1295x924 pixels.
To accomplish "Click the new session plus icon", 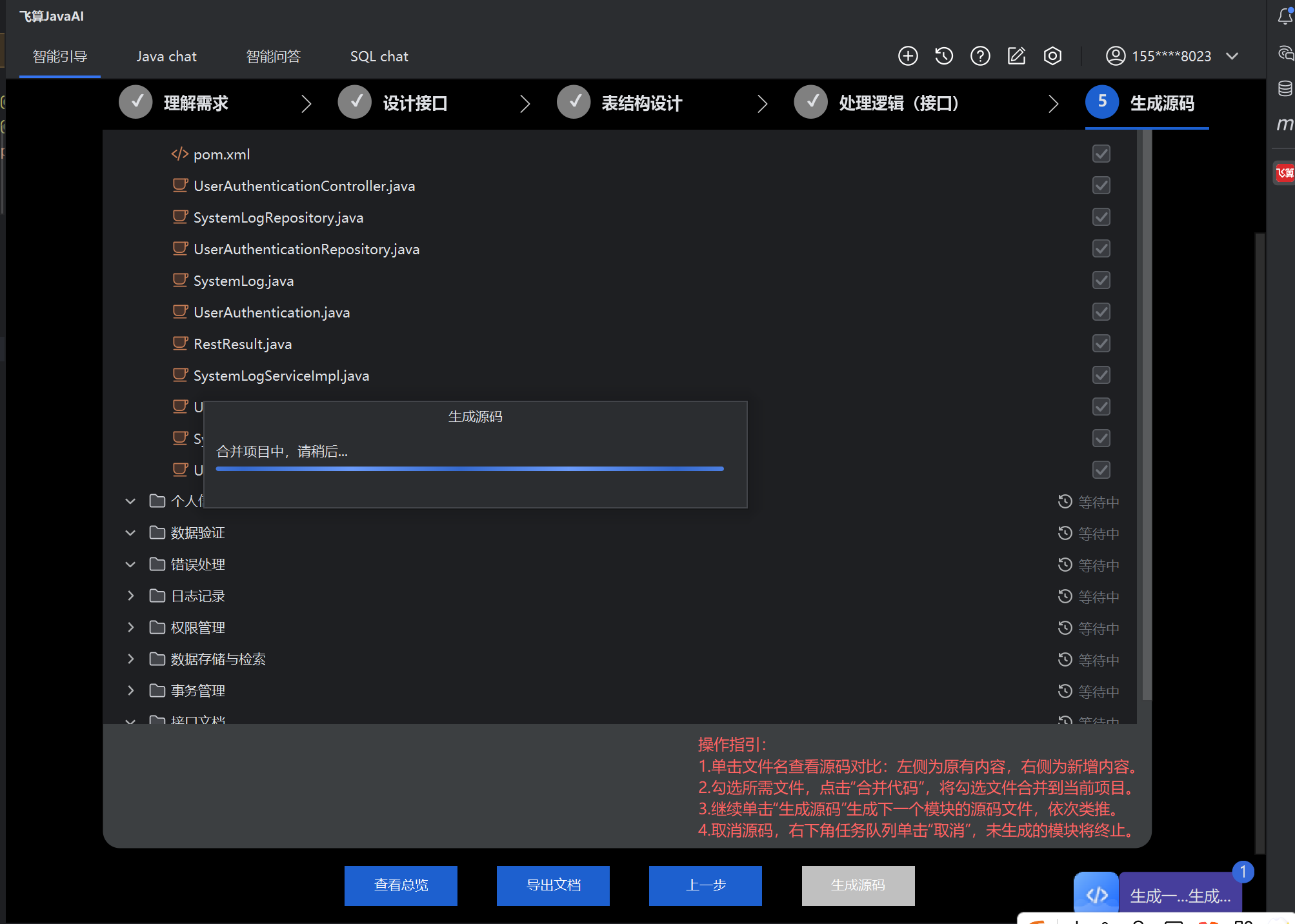I will pyautogui.click(x=908, y=56).
